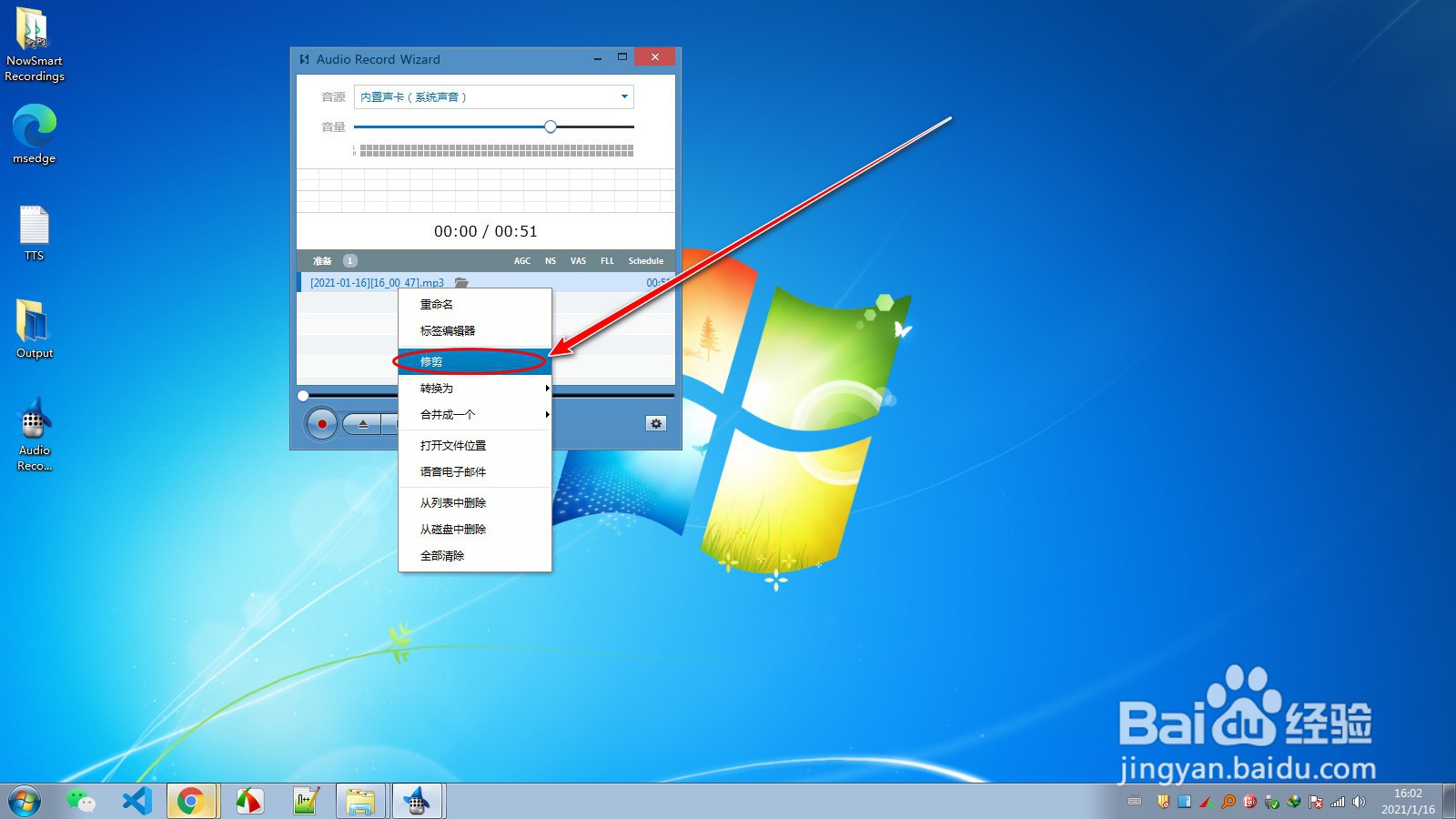1456x819 pixels.
Task: Launch msedge from the desktop
Action: click(35, 134)
